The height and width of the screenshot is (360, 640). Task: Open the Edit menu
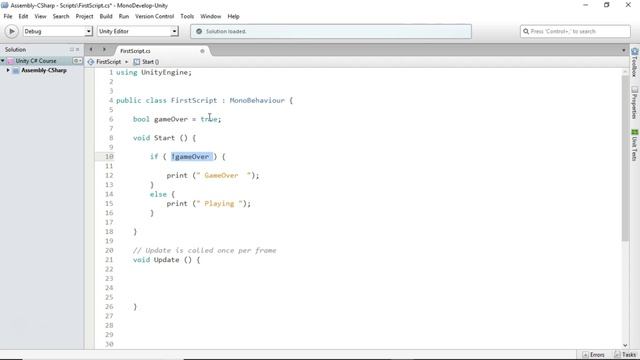coord(23,16)
